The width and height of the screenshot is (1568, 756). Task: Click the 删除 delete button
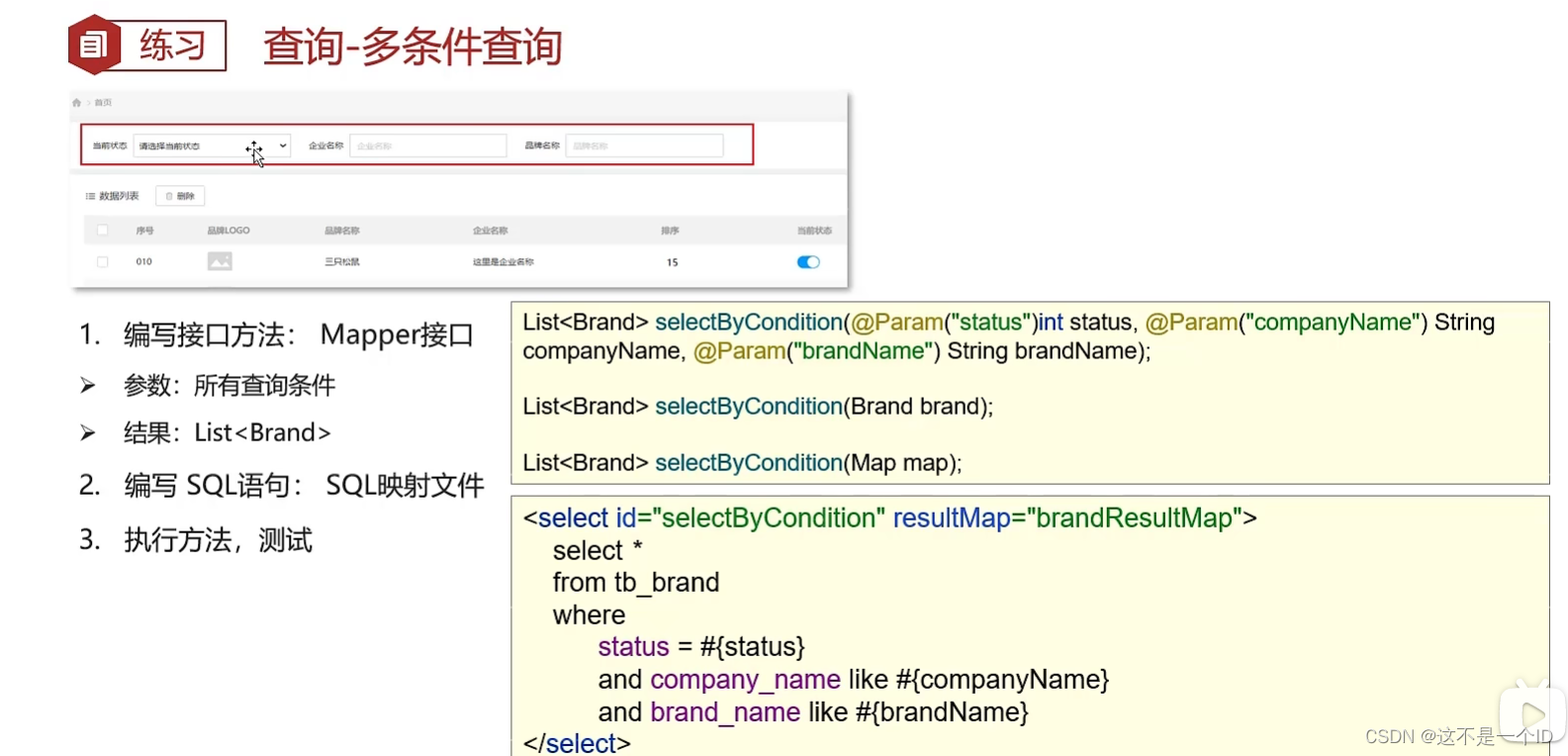180,196
